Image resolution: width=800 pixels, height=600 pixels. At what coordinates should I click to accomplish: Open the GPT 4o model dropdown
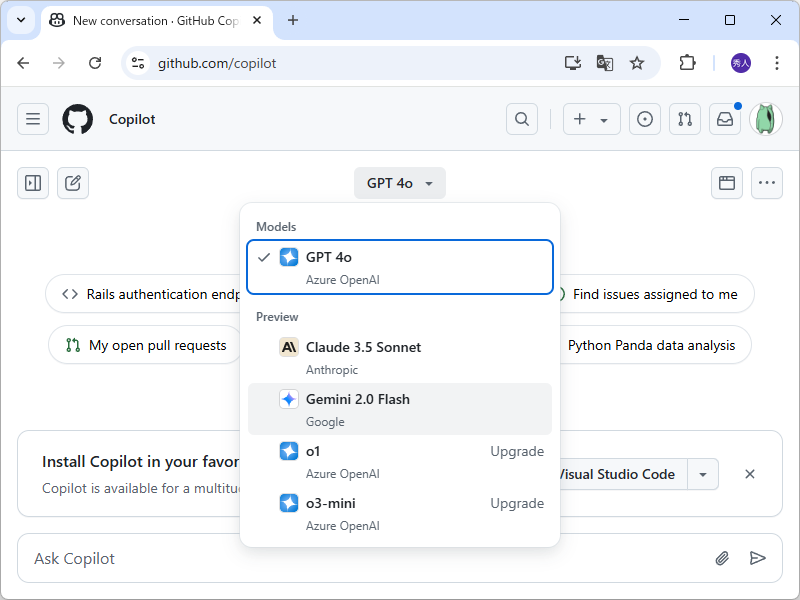399,183
